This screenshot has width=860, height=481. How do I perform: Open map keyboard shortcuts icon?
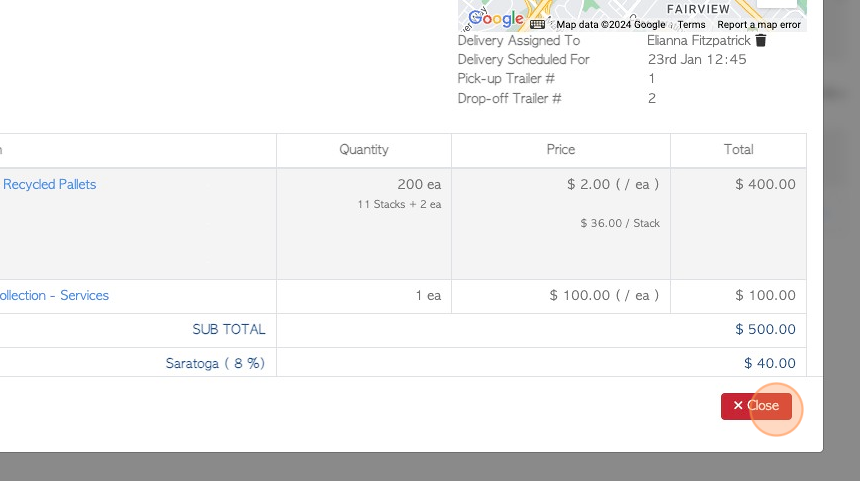coord(538,24)
